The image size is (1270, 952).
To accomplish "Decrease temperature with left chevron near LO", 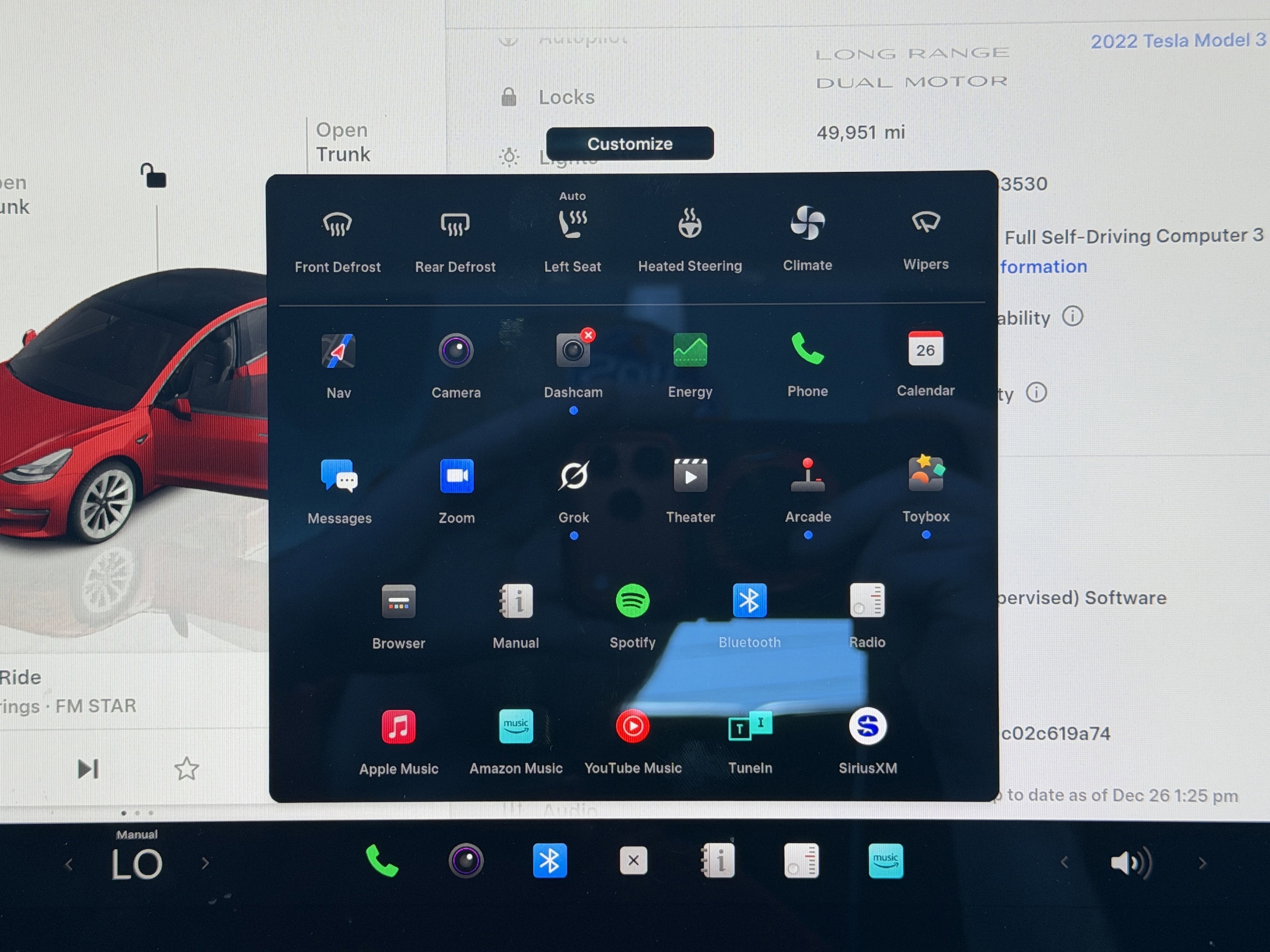I will tap(69, 864).
